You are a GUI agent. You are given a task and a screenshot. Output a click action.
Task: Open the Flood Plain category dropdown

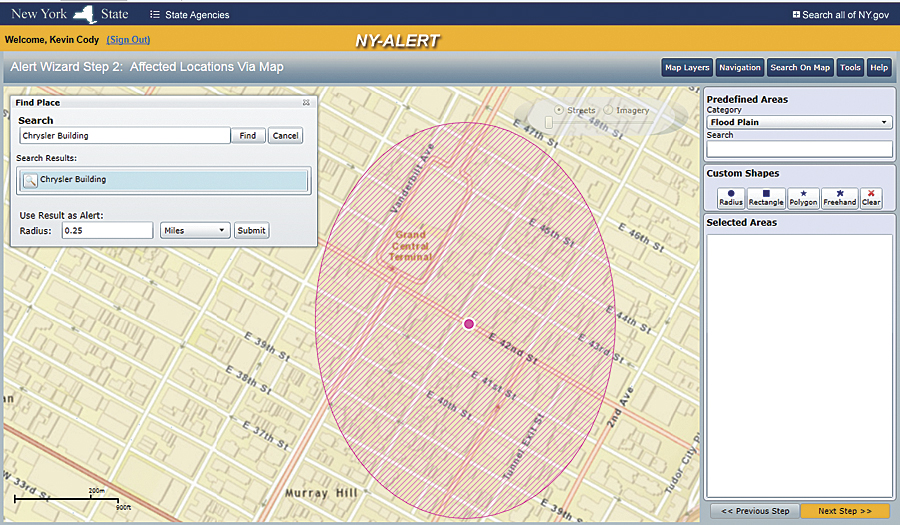point(799,122)
